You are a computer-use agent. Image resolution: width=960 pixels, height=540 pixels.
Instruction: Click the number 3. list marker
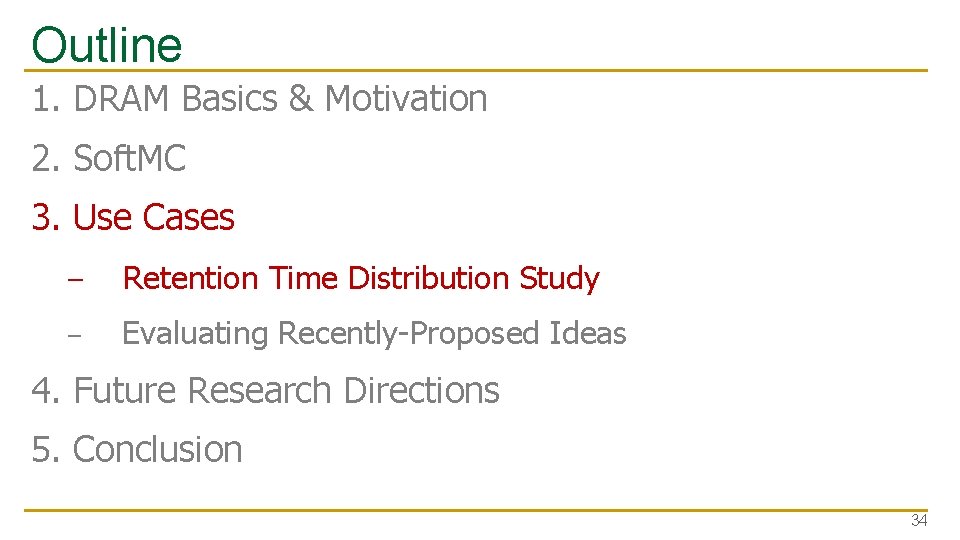click(x=47, y=217)
